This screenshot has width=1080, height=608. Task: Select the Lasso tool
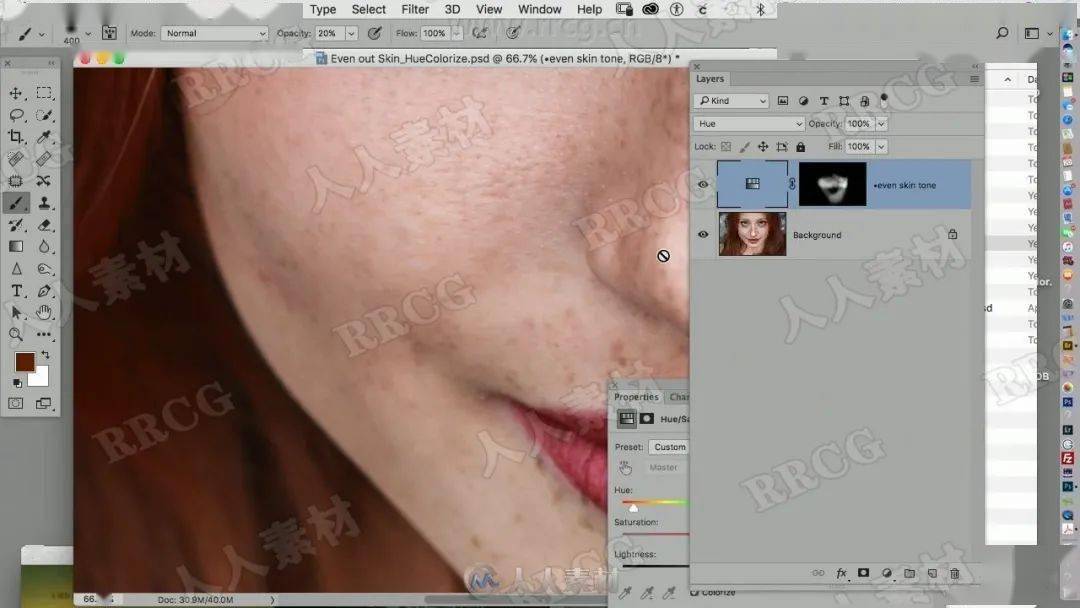click(x=16, y=115)
